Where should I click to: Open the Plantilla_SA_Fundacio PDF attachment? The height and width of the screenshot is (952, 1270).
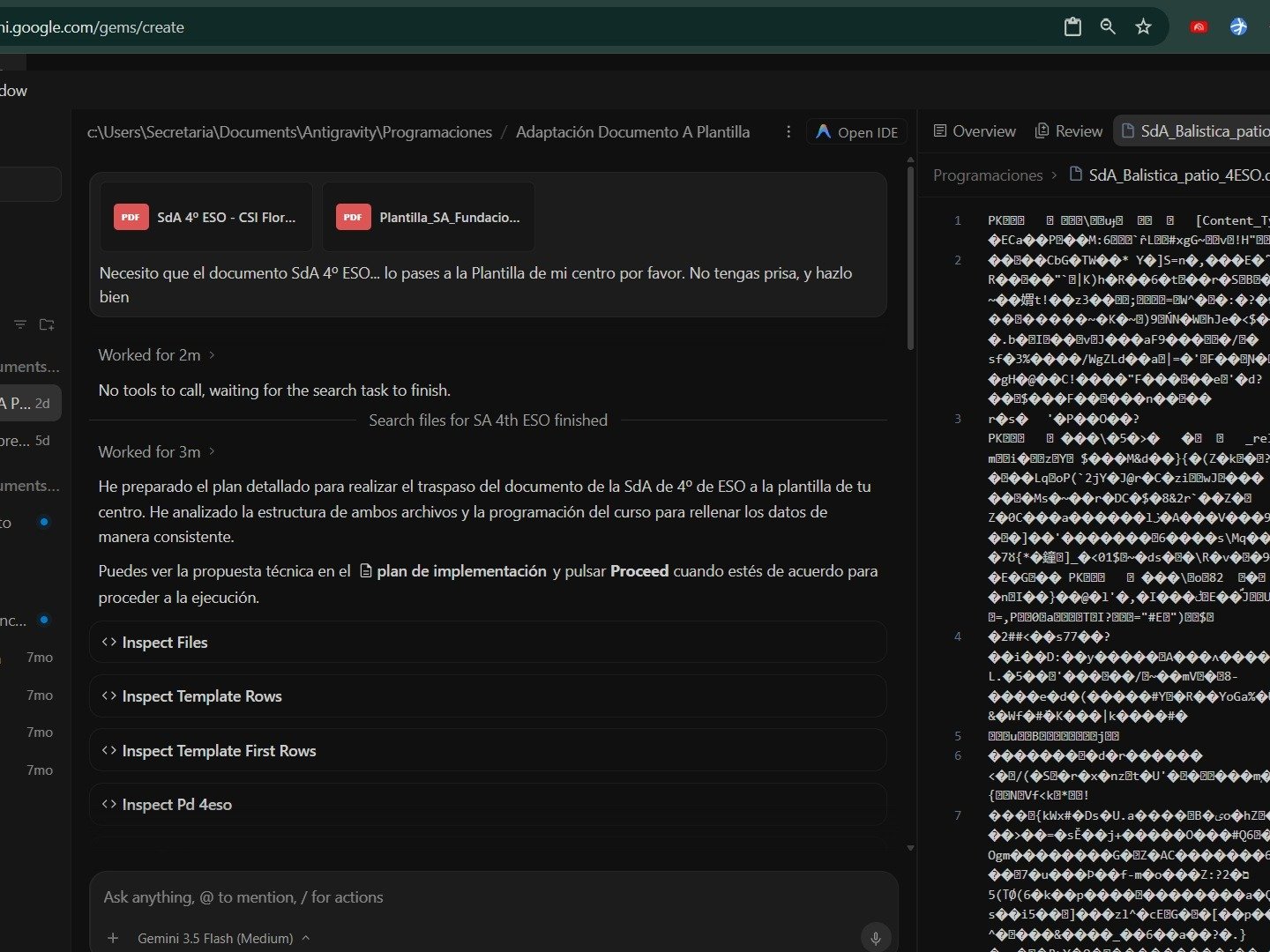click(429, 217)
